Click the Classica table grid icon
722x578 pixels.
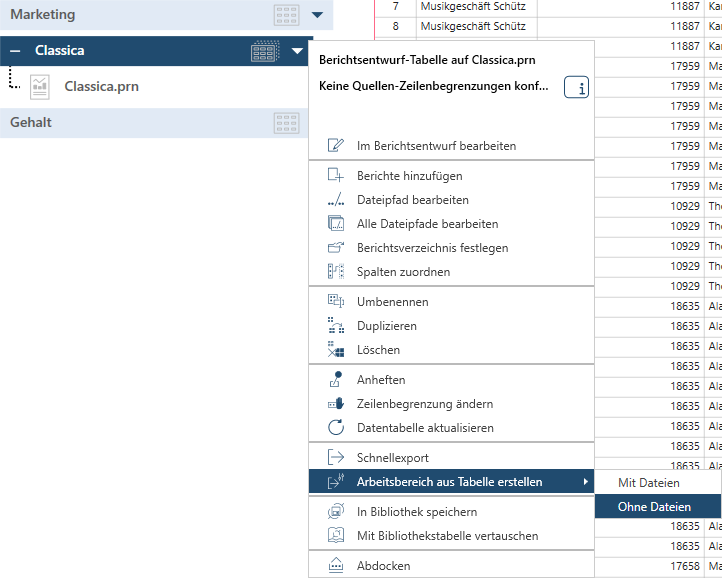click(264, 51)
